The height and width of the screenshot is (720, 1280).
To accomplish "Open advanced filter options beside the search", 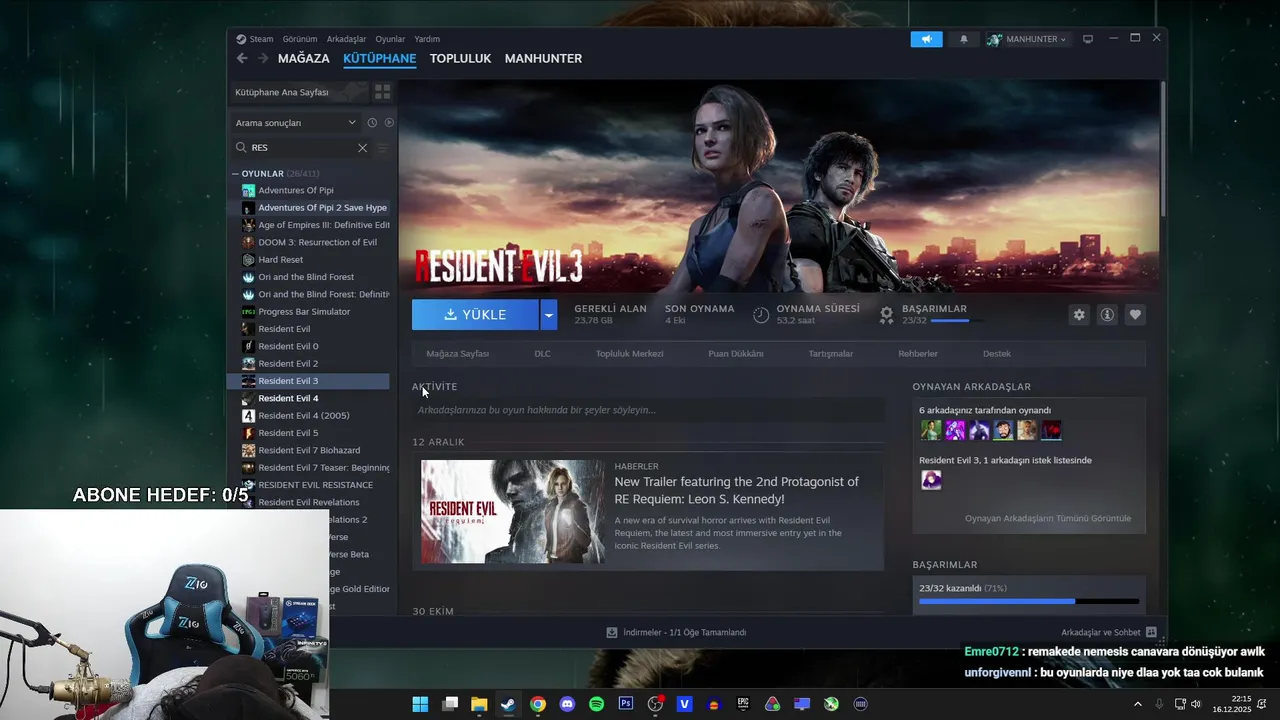I will [x=381, y=148].
